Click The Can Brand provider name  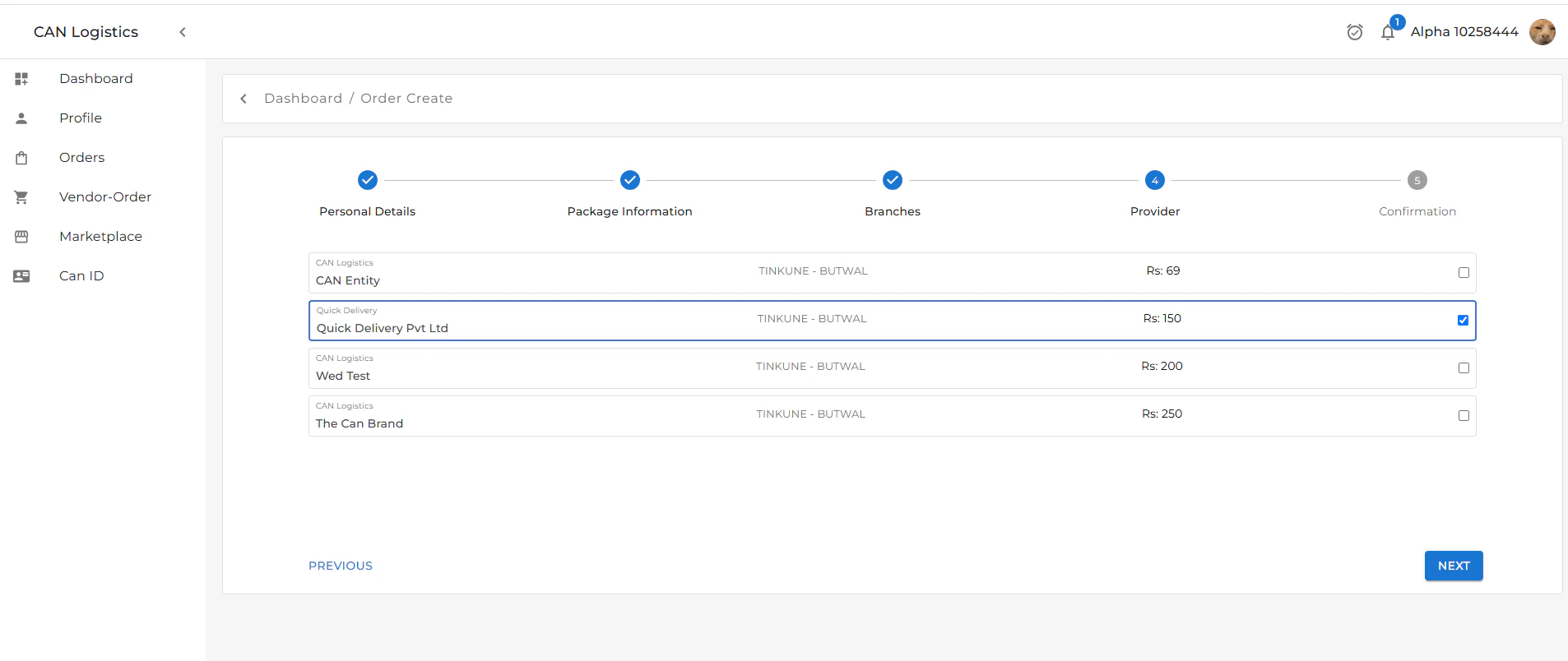click(x=360, y=423)
